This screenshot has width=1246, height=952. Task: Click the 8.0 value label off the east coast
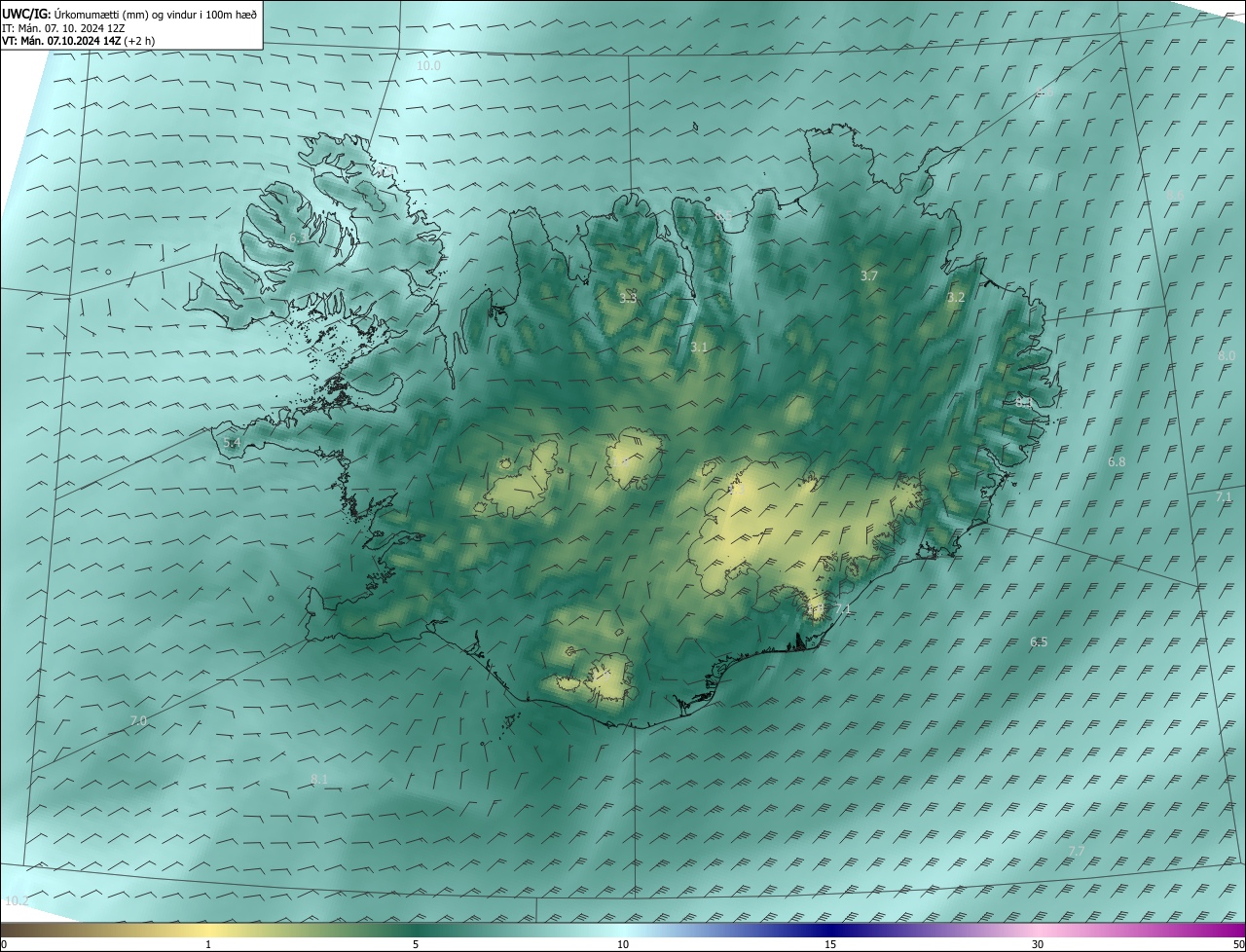click(x=1227, y=356)
